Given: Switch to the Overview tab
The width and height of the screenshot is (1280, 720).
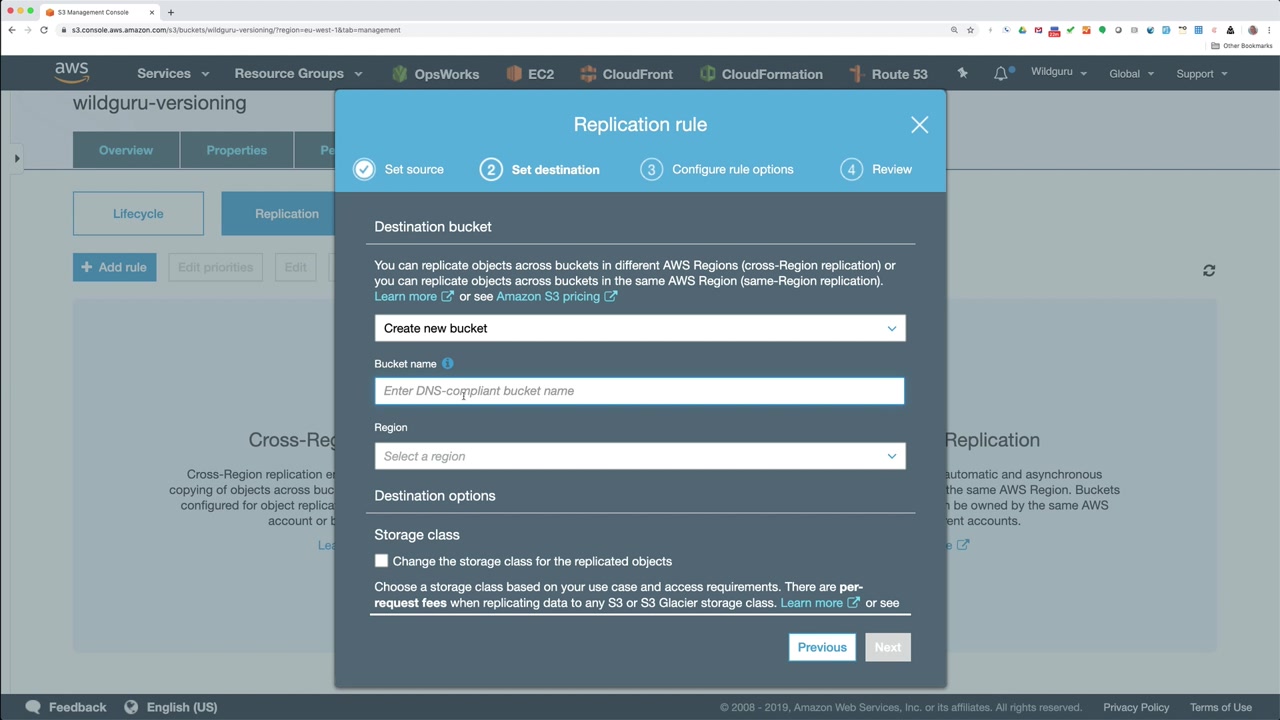Looking at the screenshot, I should point(126,150).
